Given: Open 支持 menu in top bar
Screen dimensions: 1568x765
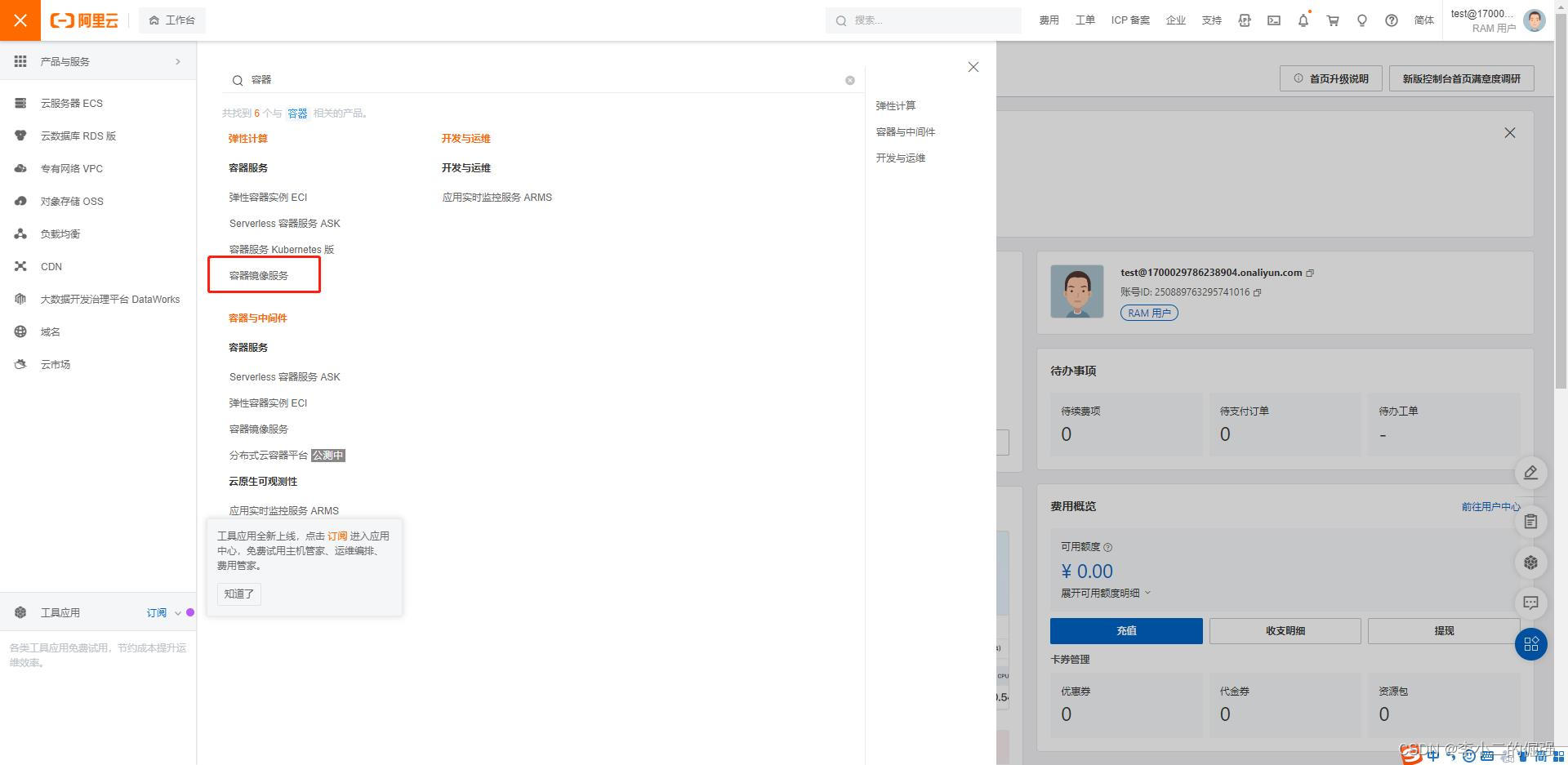Looking at the screenshot, I should tap(1211, 20).
